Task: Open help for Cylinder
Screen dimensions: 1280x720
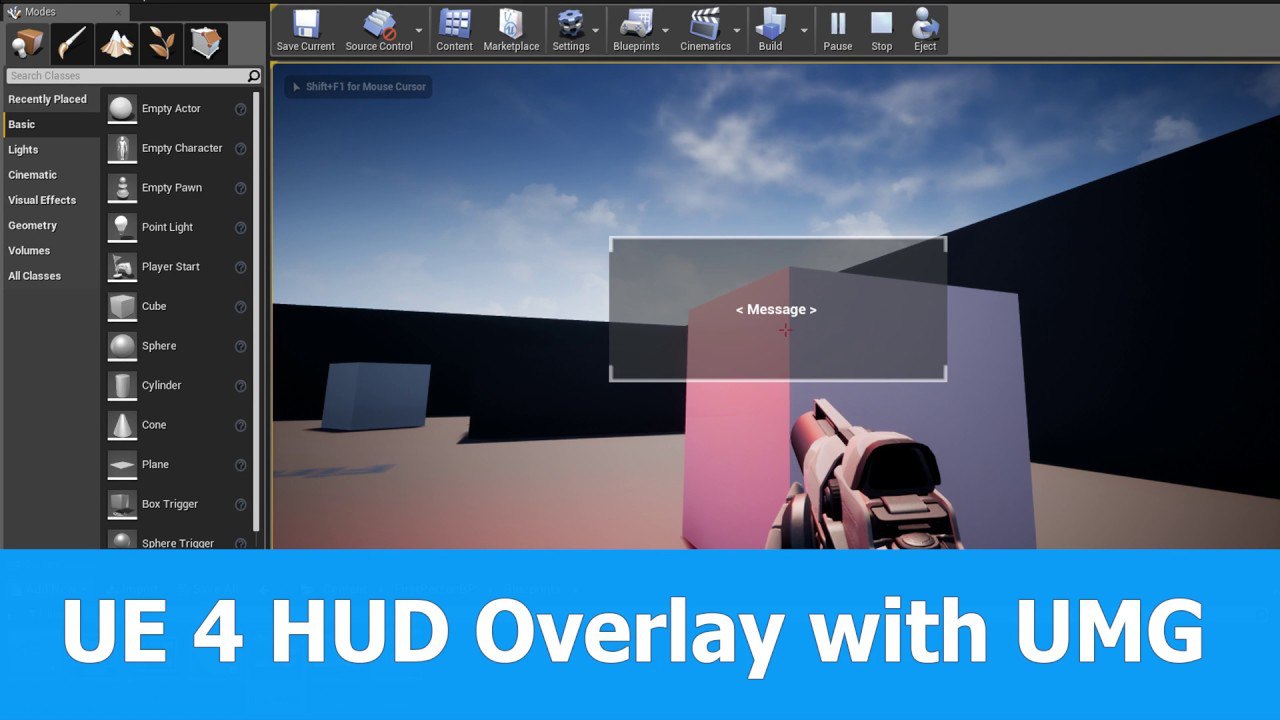Action: point(240,386)
